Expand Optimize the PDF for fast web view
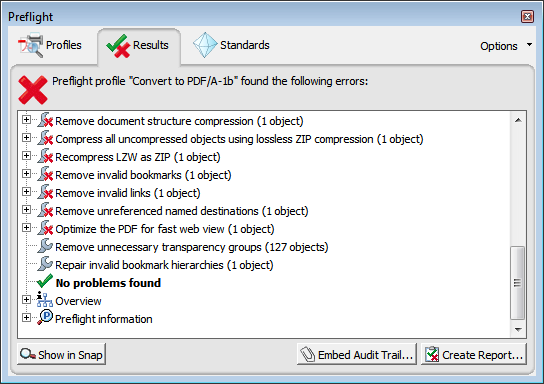 (x=26, y=228)
